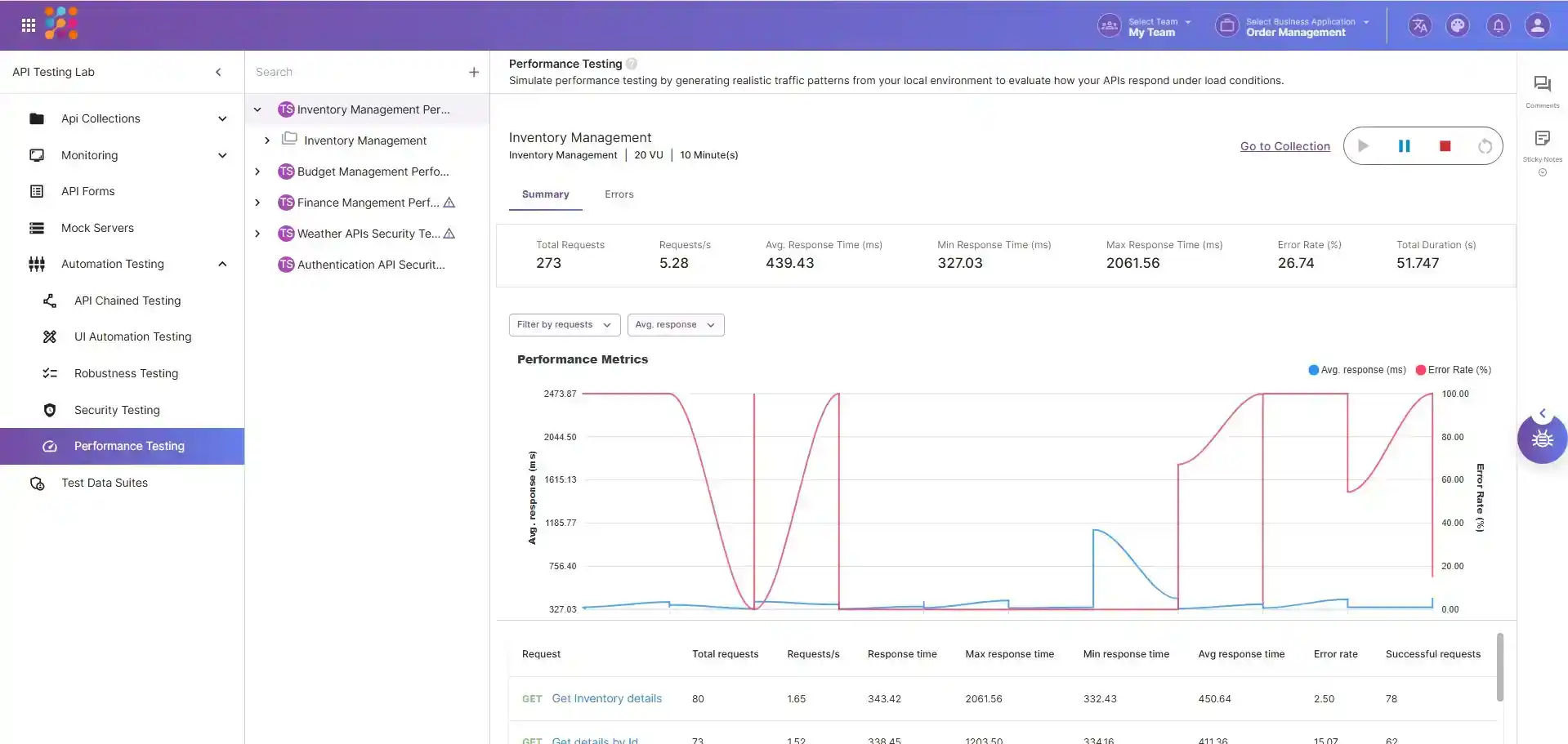Screen dimensions: 1568x744
Task: Stop the performance test with red square
Action: [x=1445, y=146]
